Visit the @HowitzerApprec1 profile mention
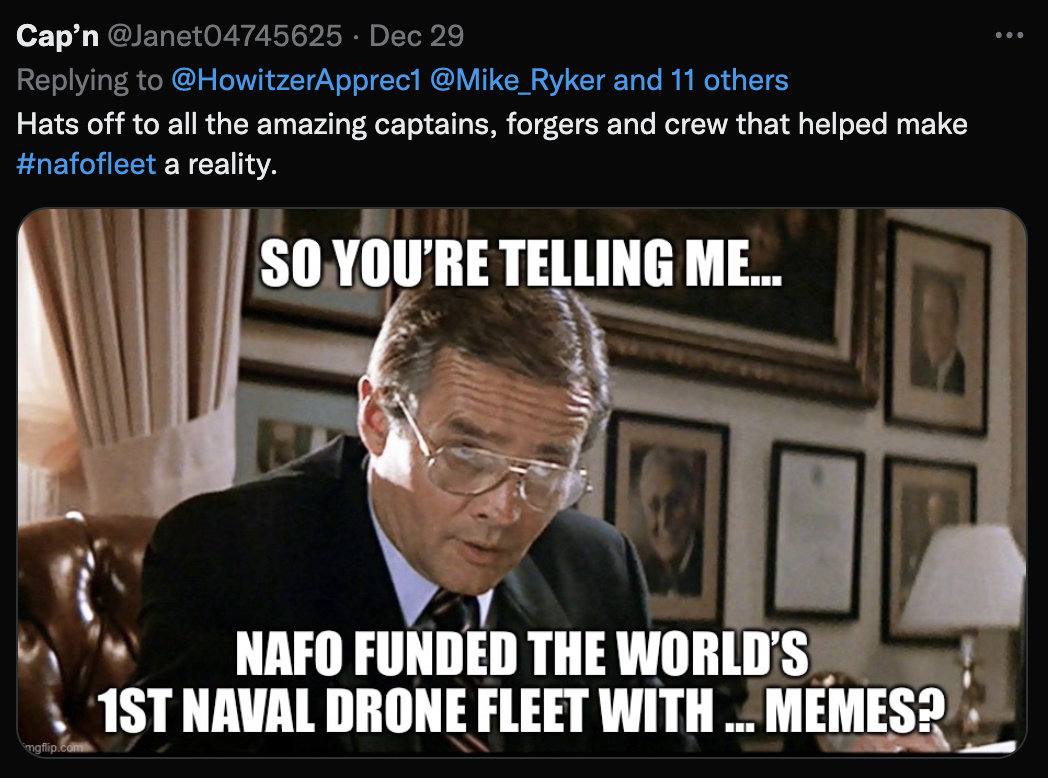The height and width of the screenshot is (778, 1048). click(295, 81)
